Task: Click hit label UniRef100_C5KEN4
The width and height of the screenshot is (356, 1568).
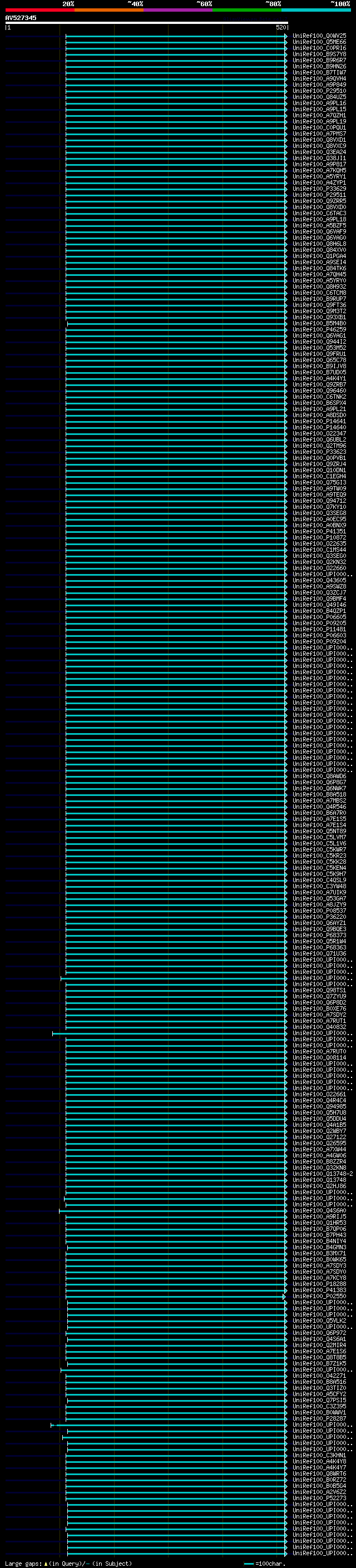Action: (319, 867)
